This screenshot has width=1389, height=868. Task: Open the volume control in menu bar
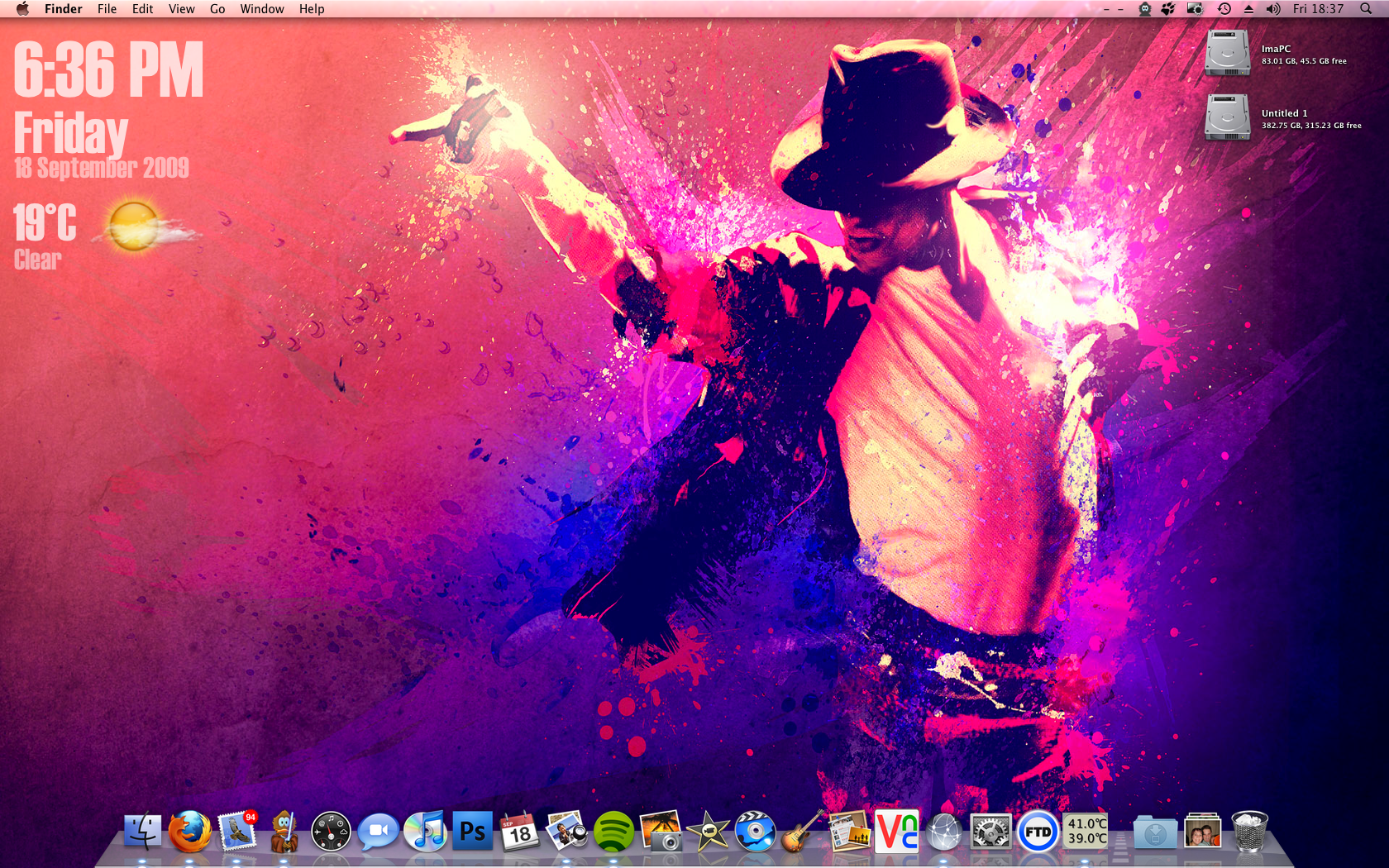(x=1273, y=9)
